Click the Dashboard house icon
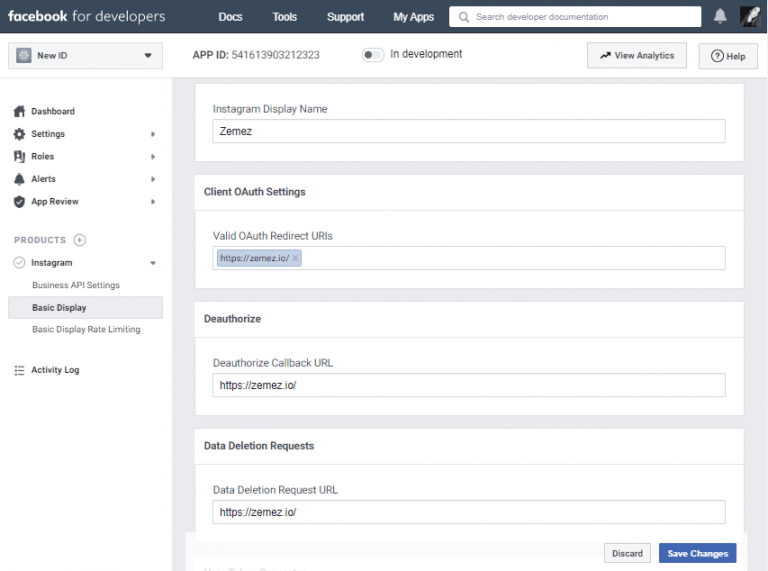768x571 pixels. tap(19, 111)
